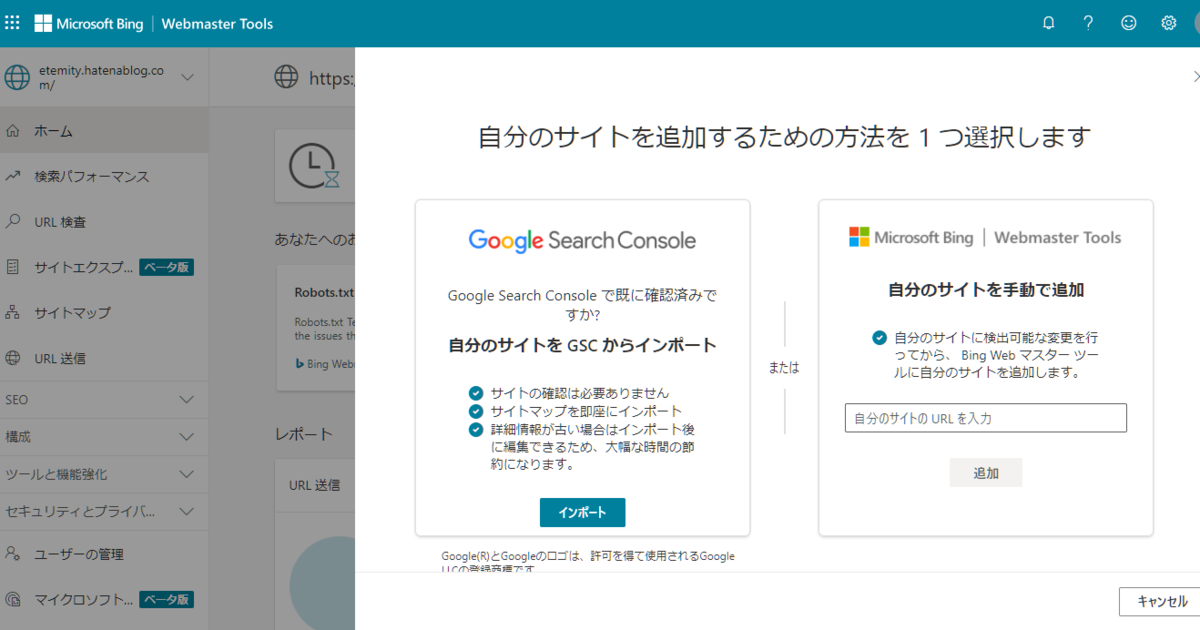Open the settings gear icon
The height and width of the screenshot is (630, 1200).
[1169, 23]
